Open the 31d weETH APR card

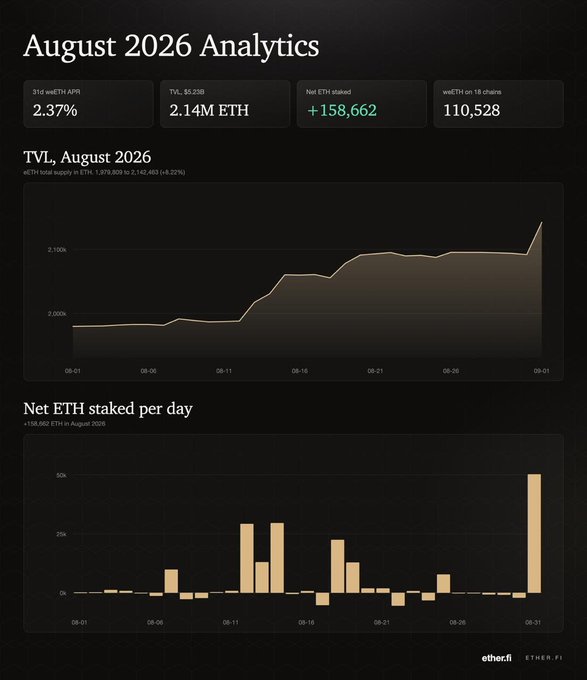pos(88,104)
